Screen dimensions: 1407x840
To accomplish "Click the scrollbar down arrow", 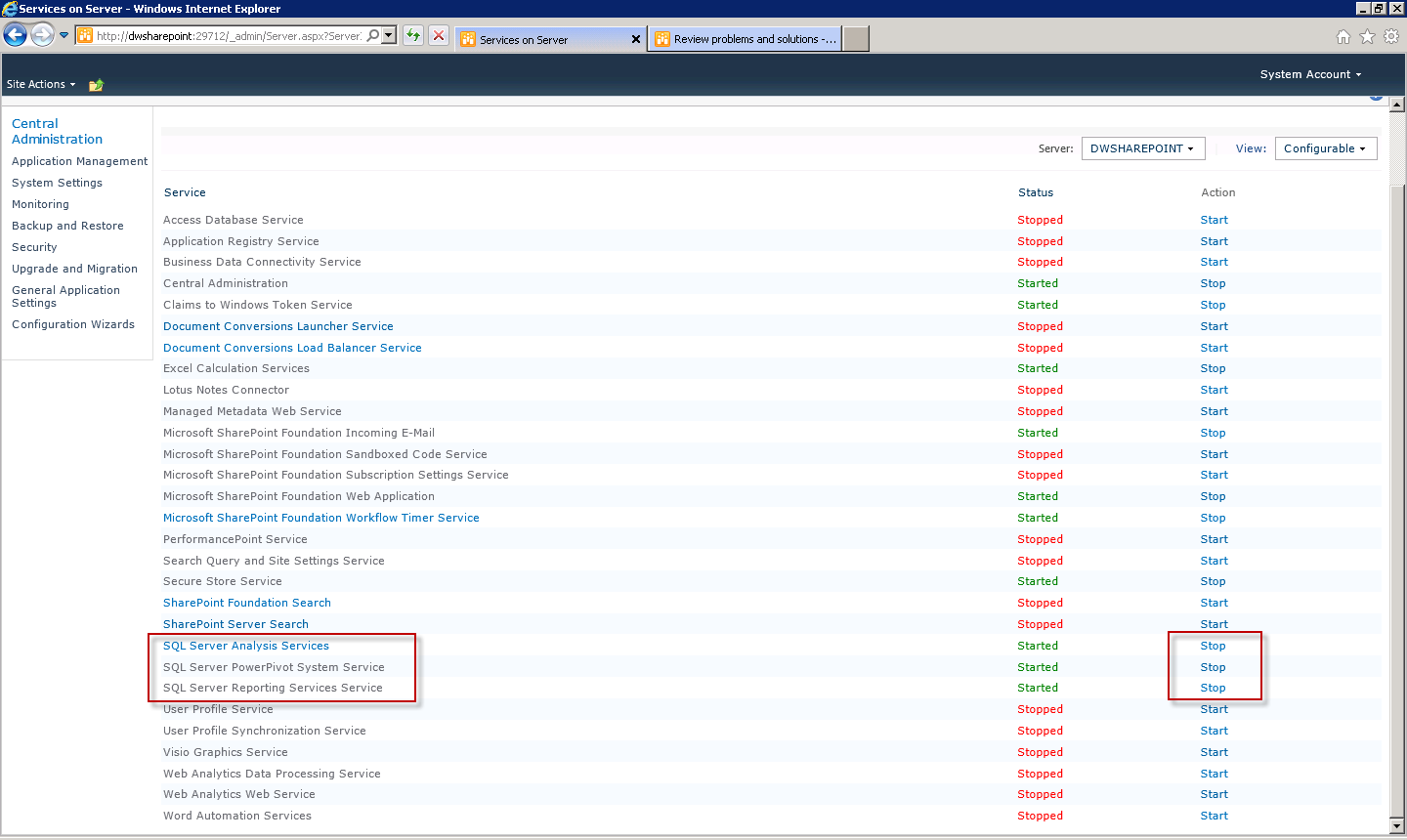I will [1396, 826].
